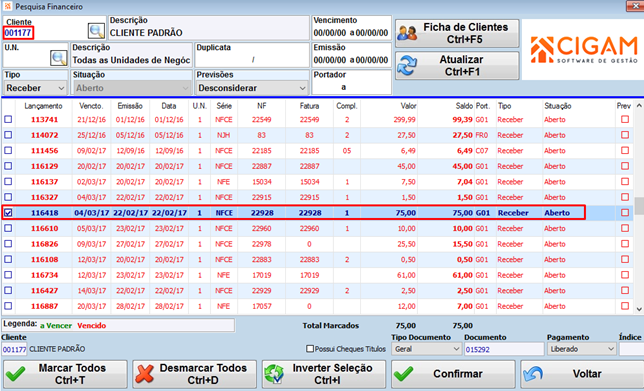Check the box for lançamento 116108

(x=8, y=260)
